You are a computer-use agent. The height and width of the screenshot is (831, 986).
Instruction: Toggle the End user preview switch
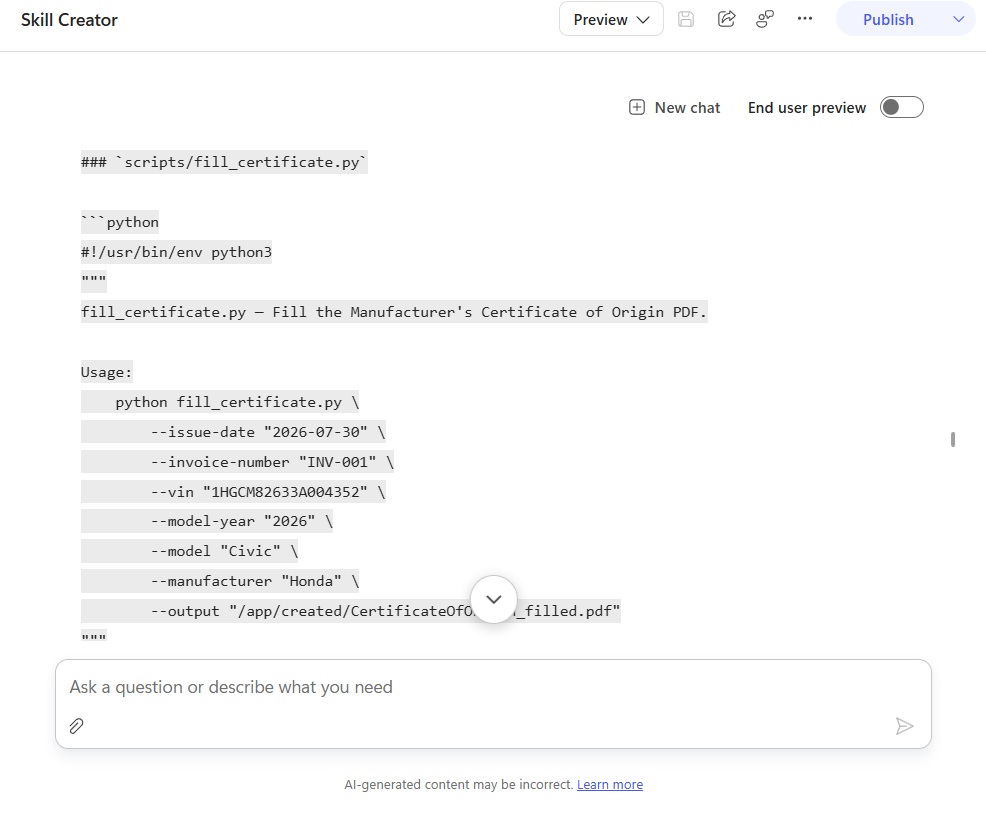point(901,107)
